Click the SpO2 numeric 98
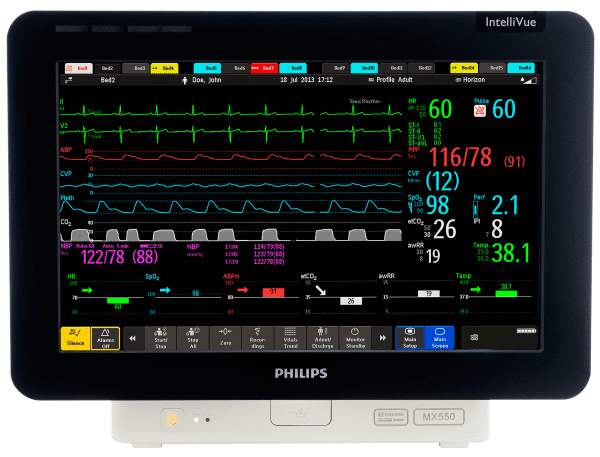 coord(437,205)
